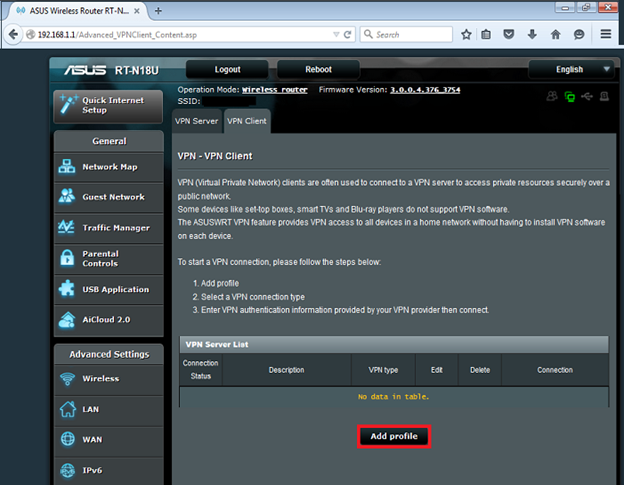Click the 'No data in table.' message
The image size is (624, 485).
pos(394,397)
